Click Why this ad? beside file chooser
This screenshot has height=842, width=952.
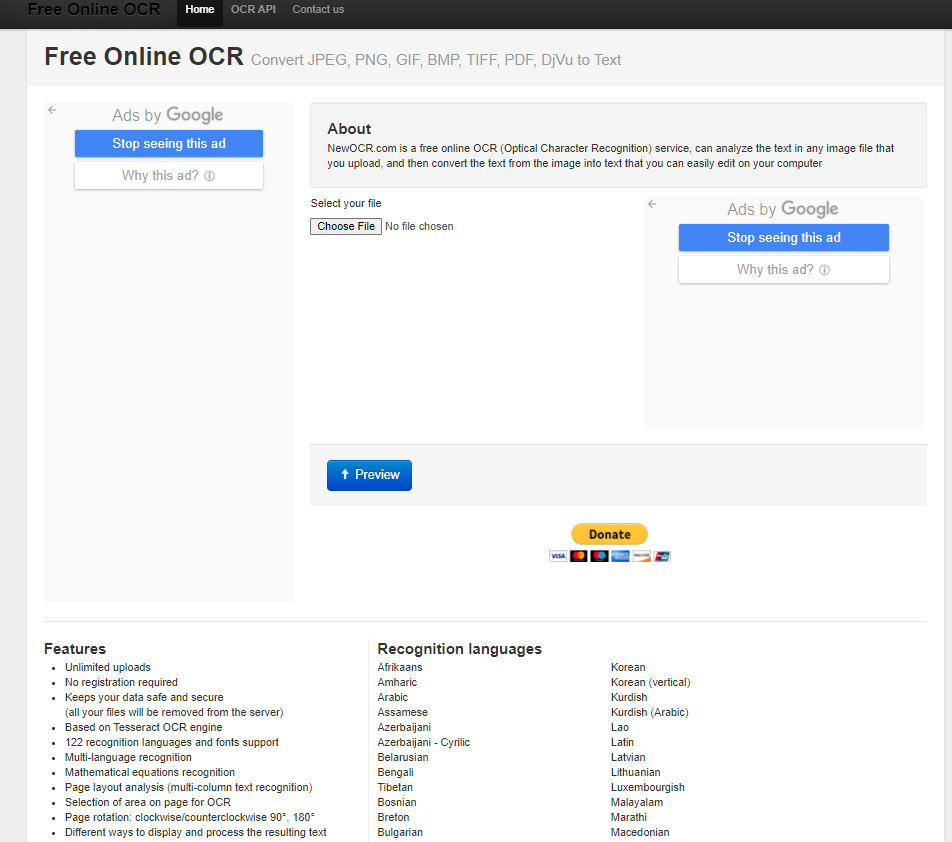[x=784, y=270]
